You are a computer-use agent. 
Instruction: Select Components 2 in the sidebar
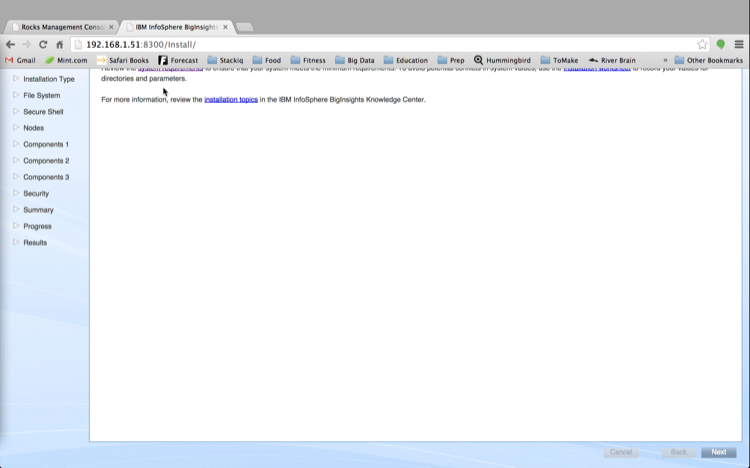point(46,161)
